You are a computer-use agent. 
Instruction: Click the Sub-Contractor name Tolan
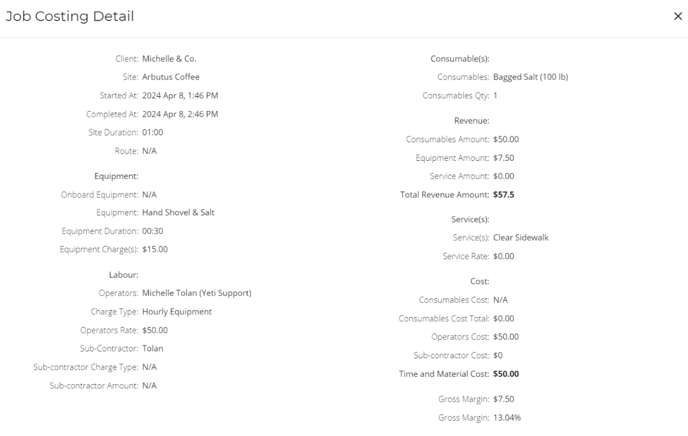[x=153, y=349]
